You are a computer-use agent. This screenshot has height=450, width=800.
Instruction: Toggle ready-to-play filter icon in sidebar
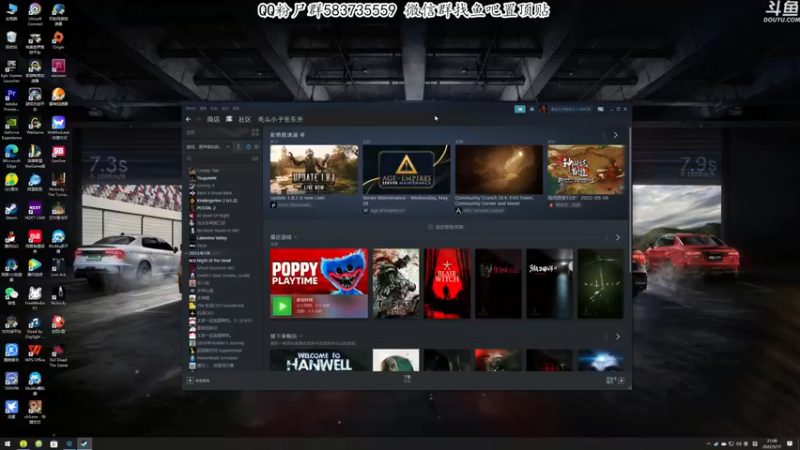(256, 146)
